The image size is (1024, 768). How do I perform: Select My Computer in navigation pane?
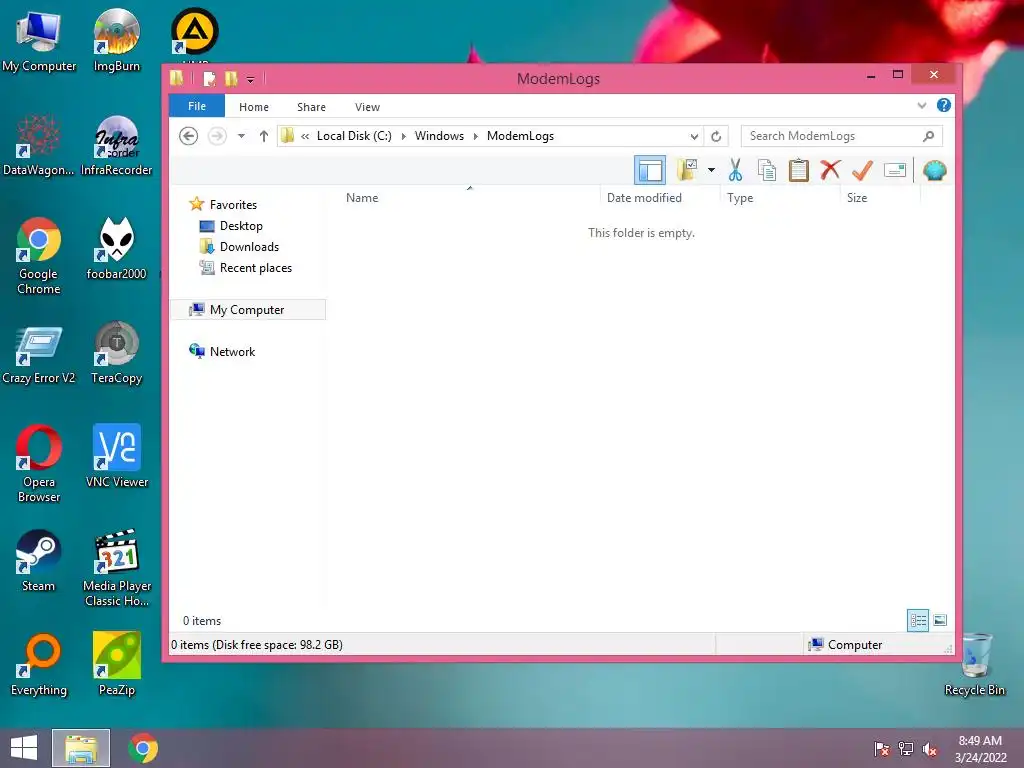248,310
